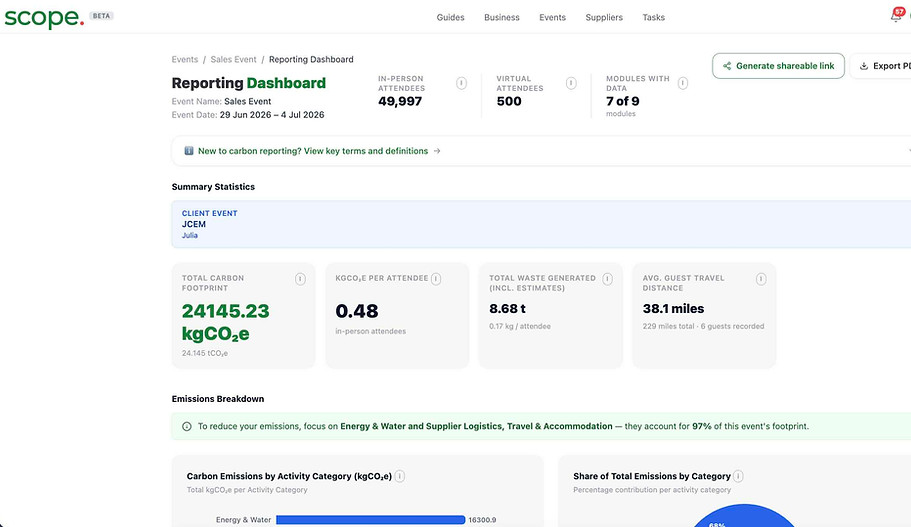Screen dimensions: 911x527
Task: Click the Reporting Dashboard breadcrumb text
Action: [311, 59]
